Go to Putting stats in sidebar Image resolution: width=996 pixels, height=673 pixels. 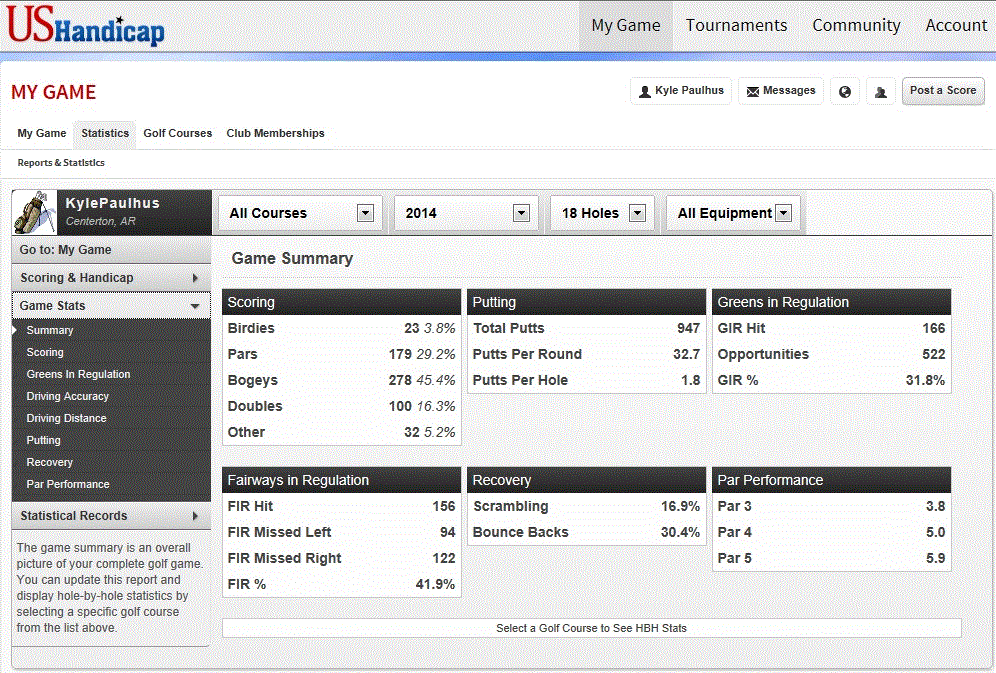pyautogui.click(x=44, y=440)
